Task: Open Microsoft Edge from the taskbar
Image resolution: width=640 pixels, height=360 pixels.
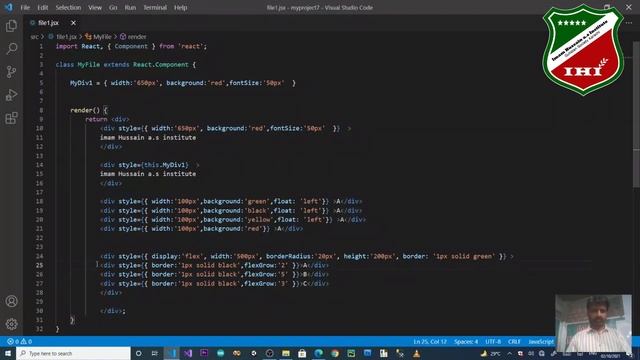Action: click(318, 353)
